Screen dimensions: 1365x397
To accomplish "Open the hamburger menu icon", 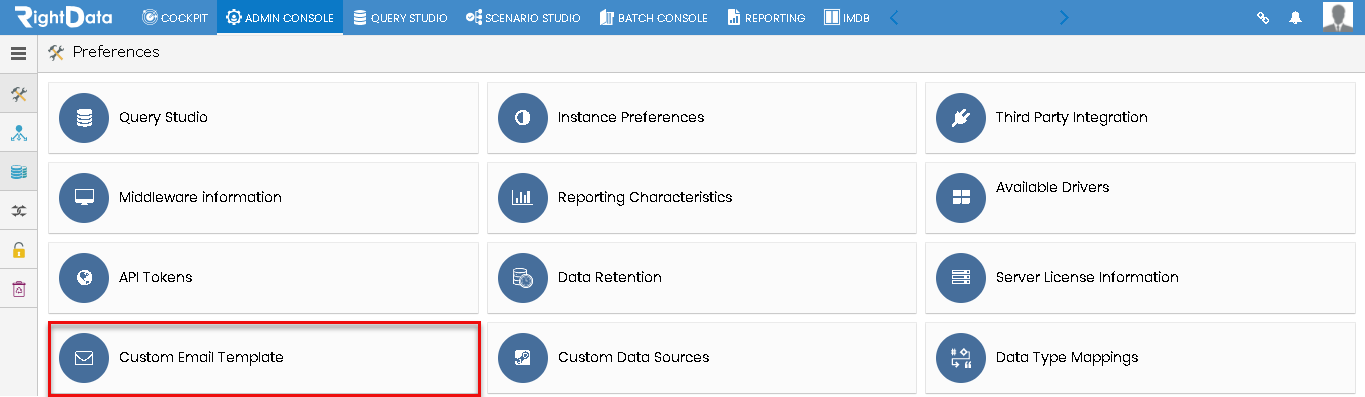I will [18, 54].
